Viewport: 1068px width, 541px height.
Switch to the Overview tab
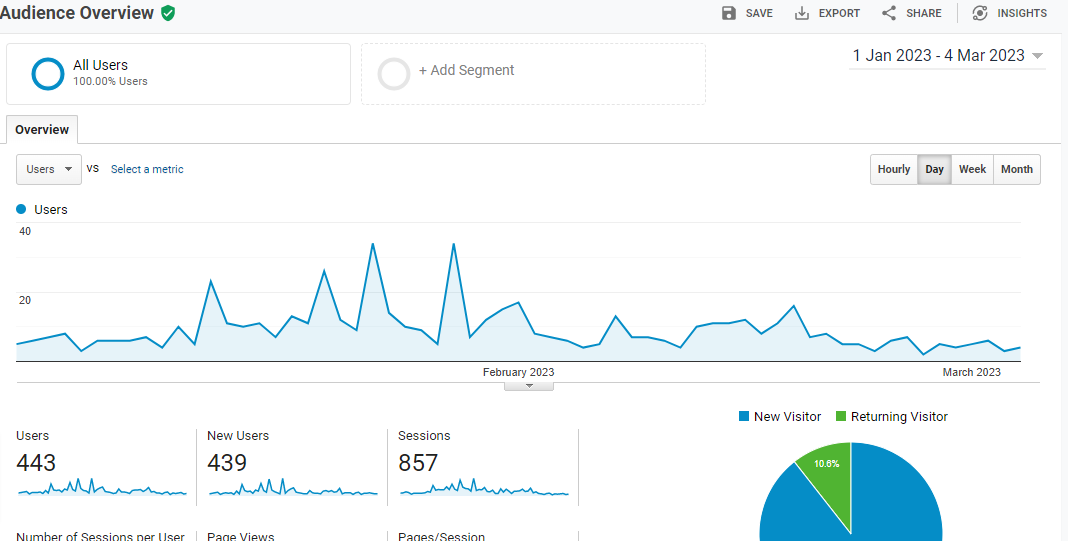(42, 129)
